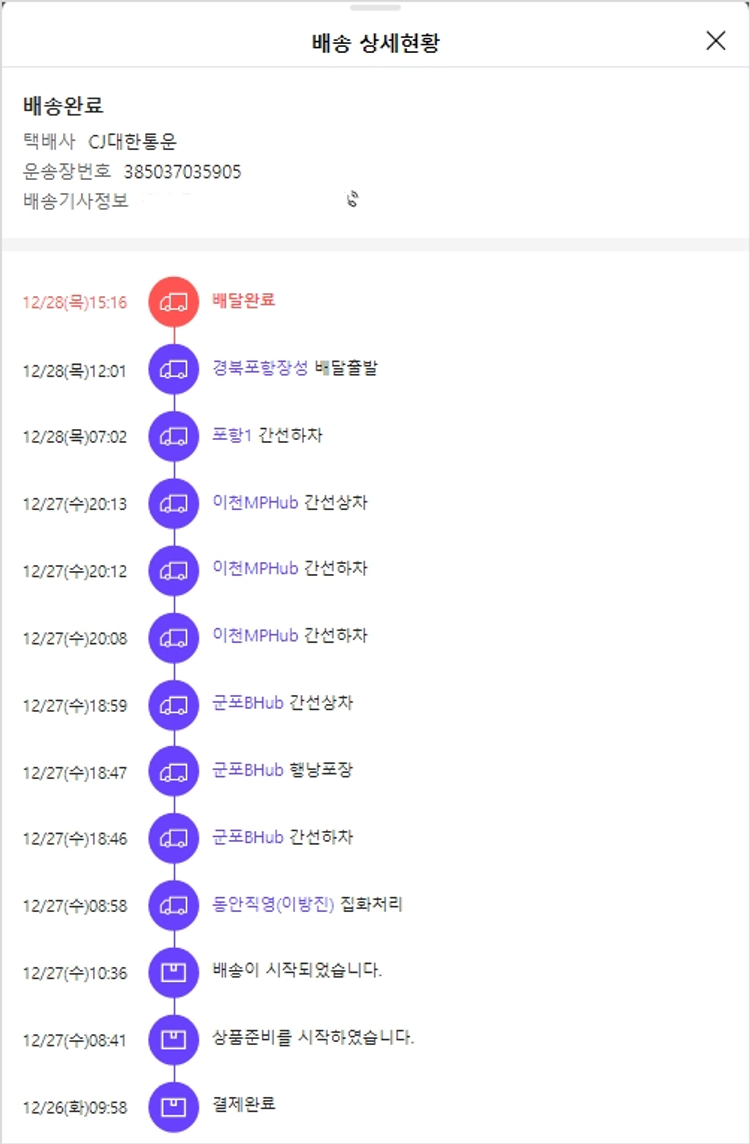Open the 동안직영(이방진) link

click(273, 904)
